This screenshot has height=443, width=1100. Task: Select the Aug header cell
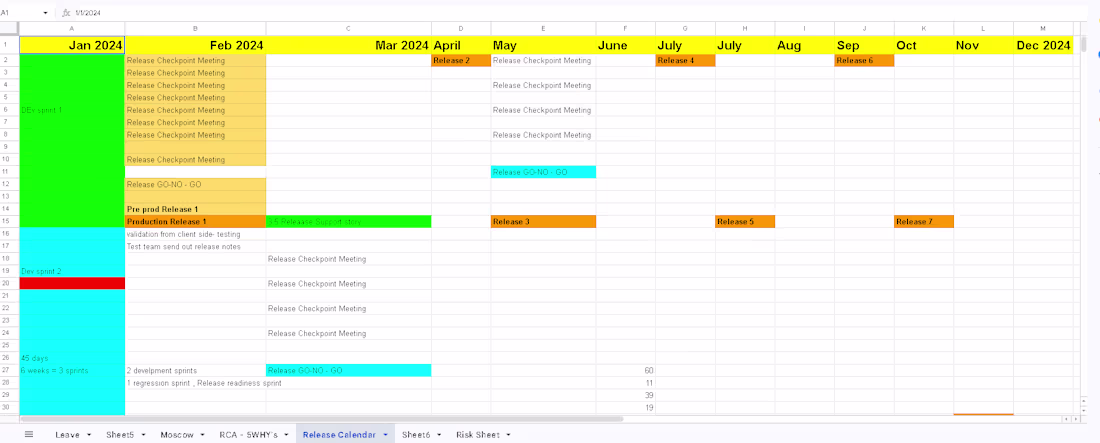click(805, 45)
